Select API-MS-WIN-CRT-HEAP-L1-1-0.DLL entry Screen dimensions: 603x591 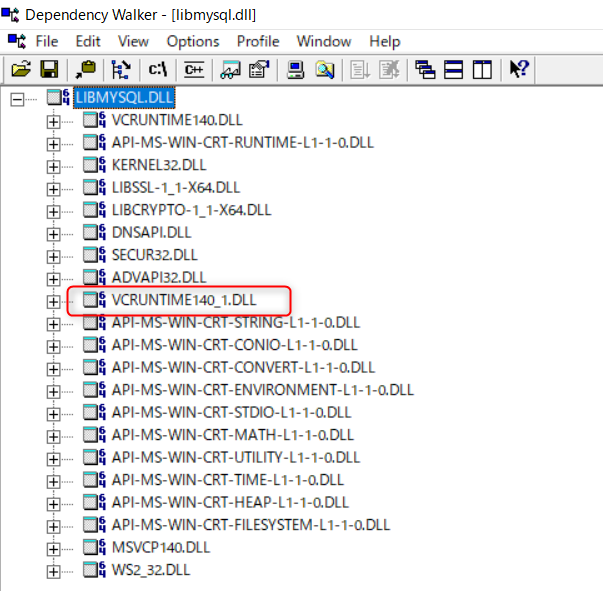click(x=230, y=502)
